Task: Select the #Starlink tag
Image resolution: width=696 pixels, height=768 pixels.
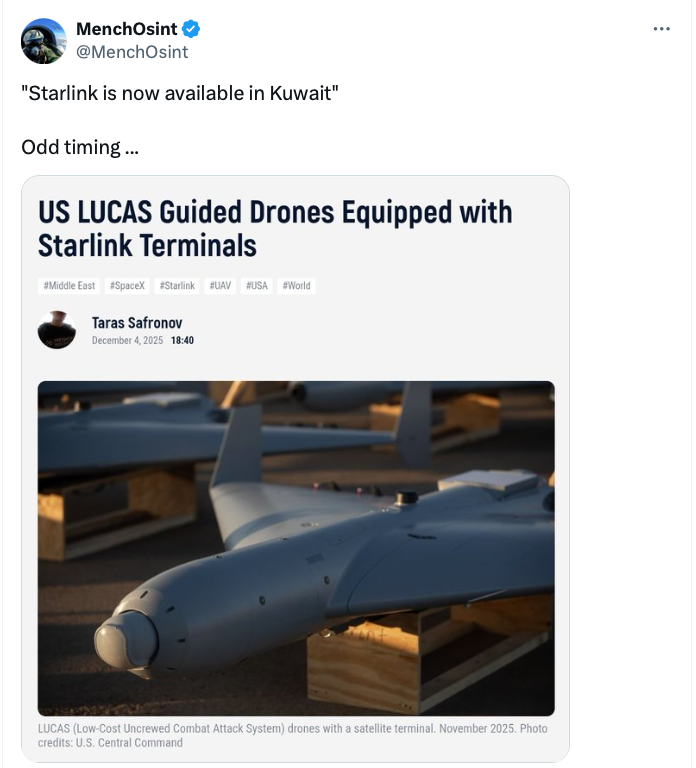Action: [177, 286]
